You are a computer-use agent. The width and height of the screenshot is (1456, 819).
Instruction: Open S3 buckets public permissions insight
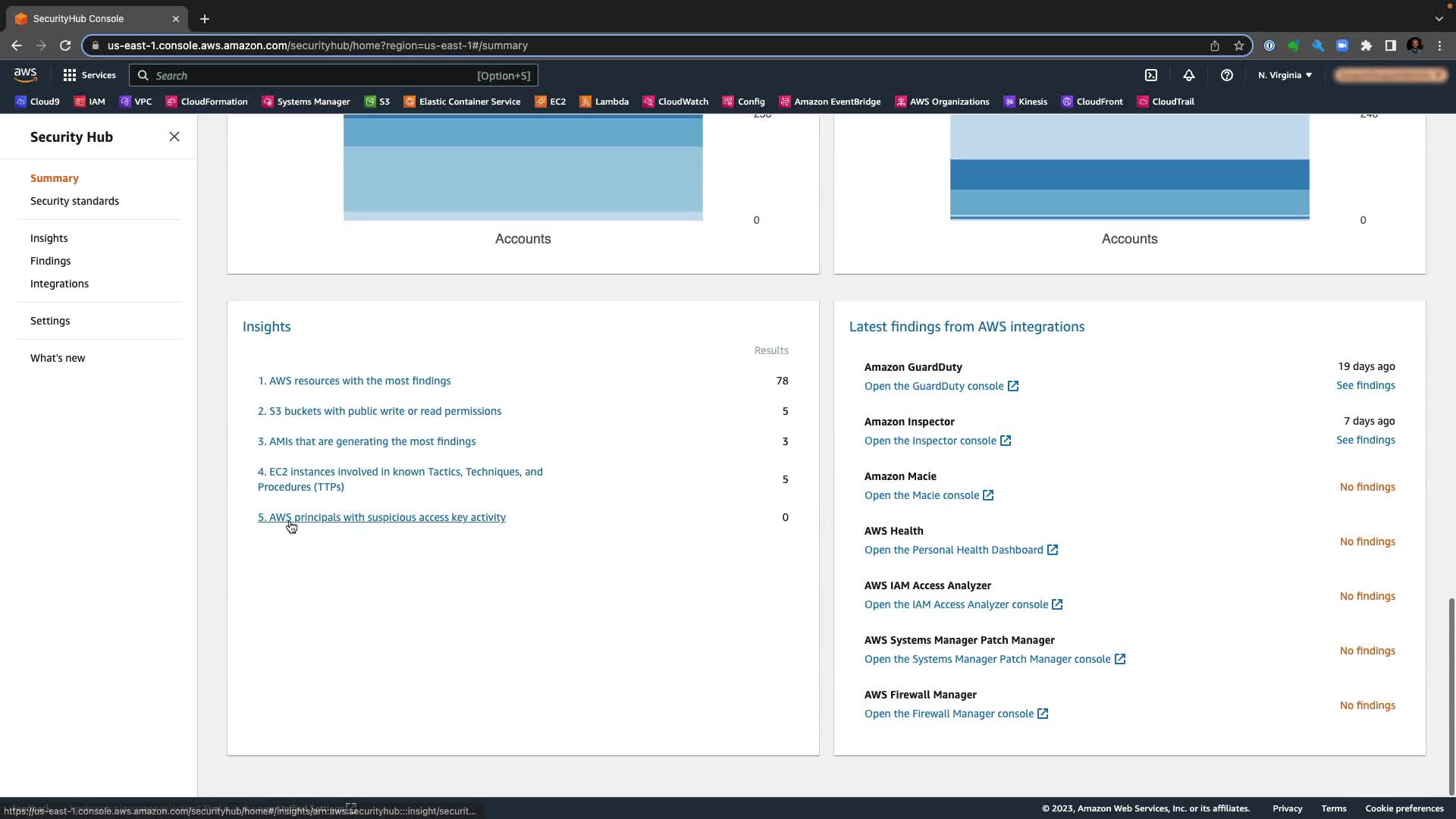pos(379,411)
